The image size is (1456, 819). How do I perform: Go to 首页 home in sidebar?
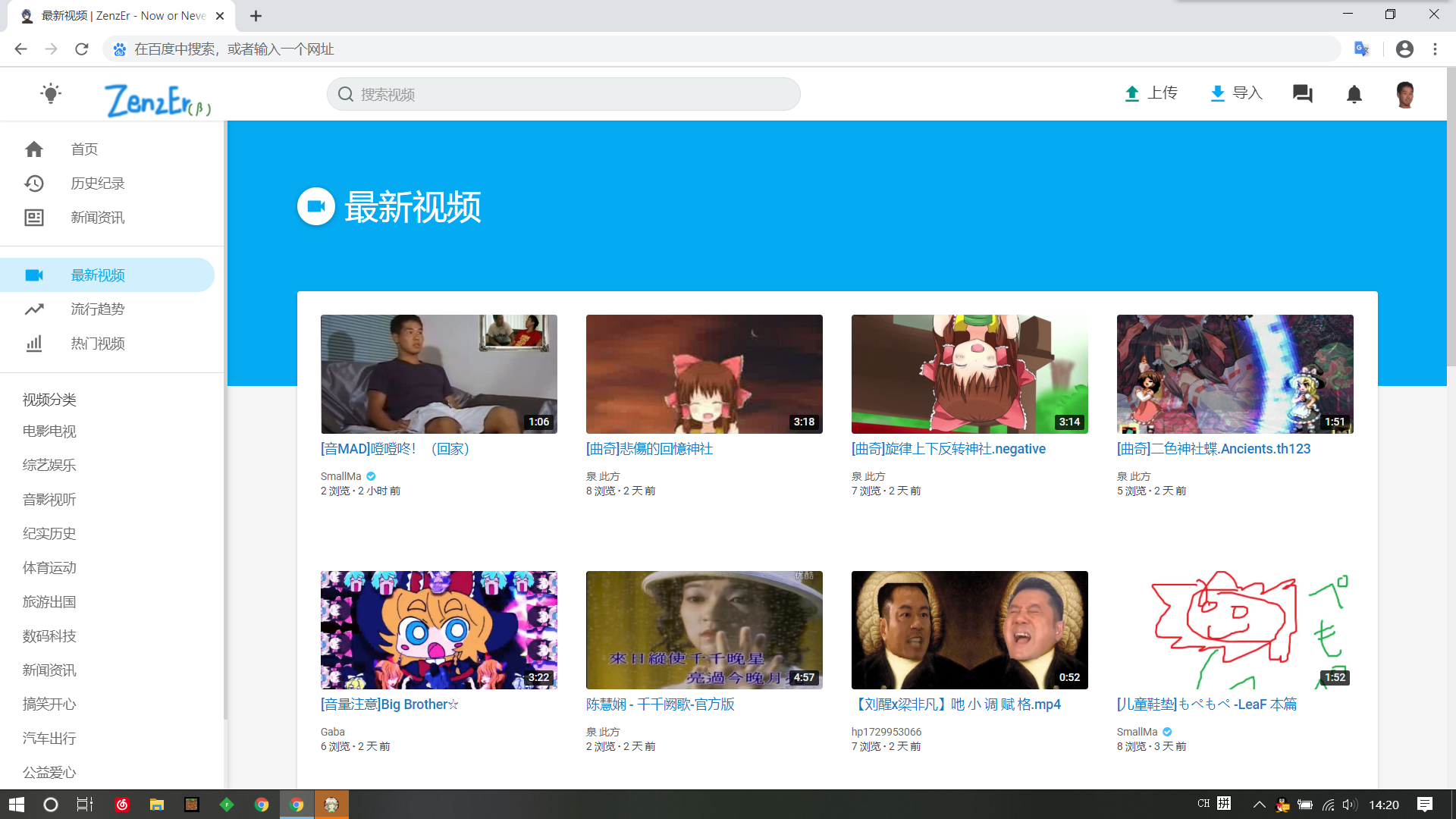pos(84,149)
